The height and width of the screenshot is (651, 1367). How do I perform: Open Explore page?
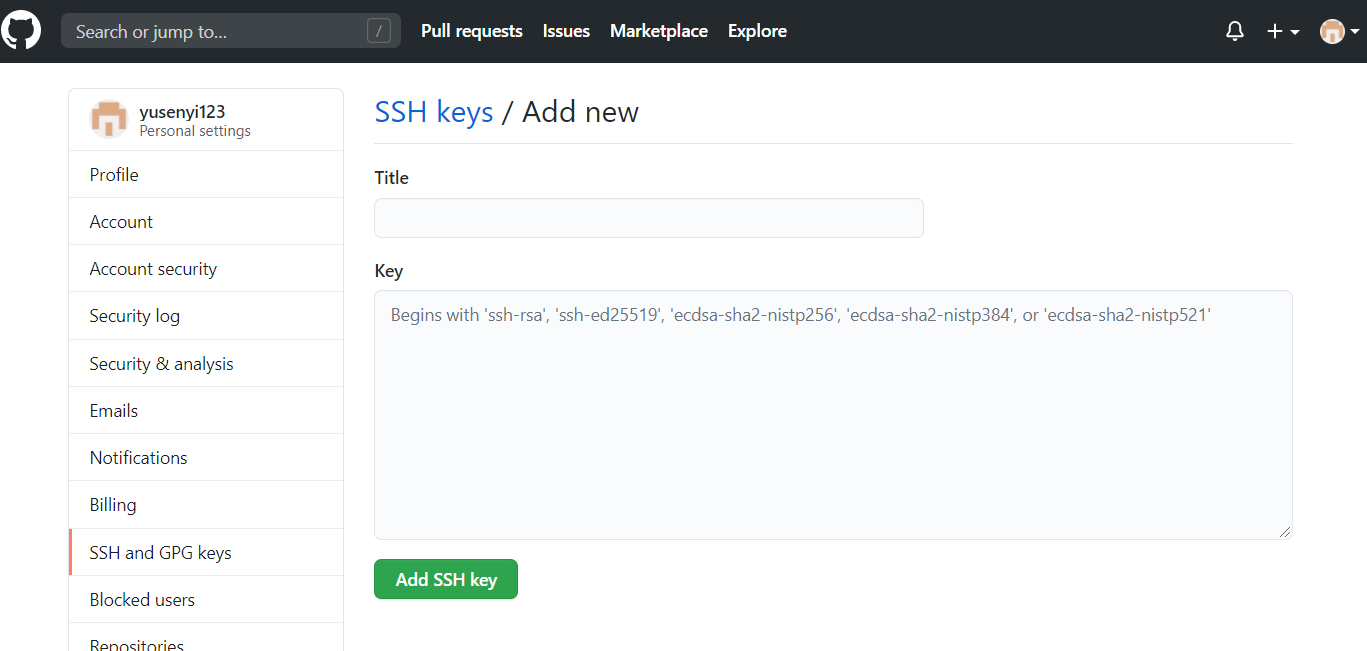[757, 31]
